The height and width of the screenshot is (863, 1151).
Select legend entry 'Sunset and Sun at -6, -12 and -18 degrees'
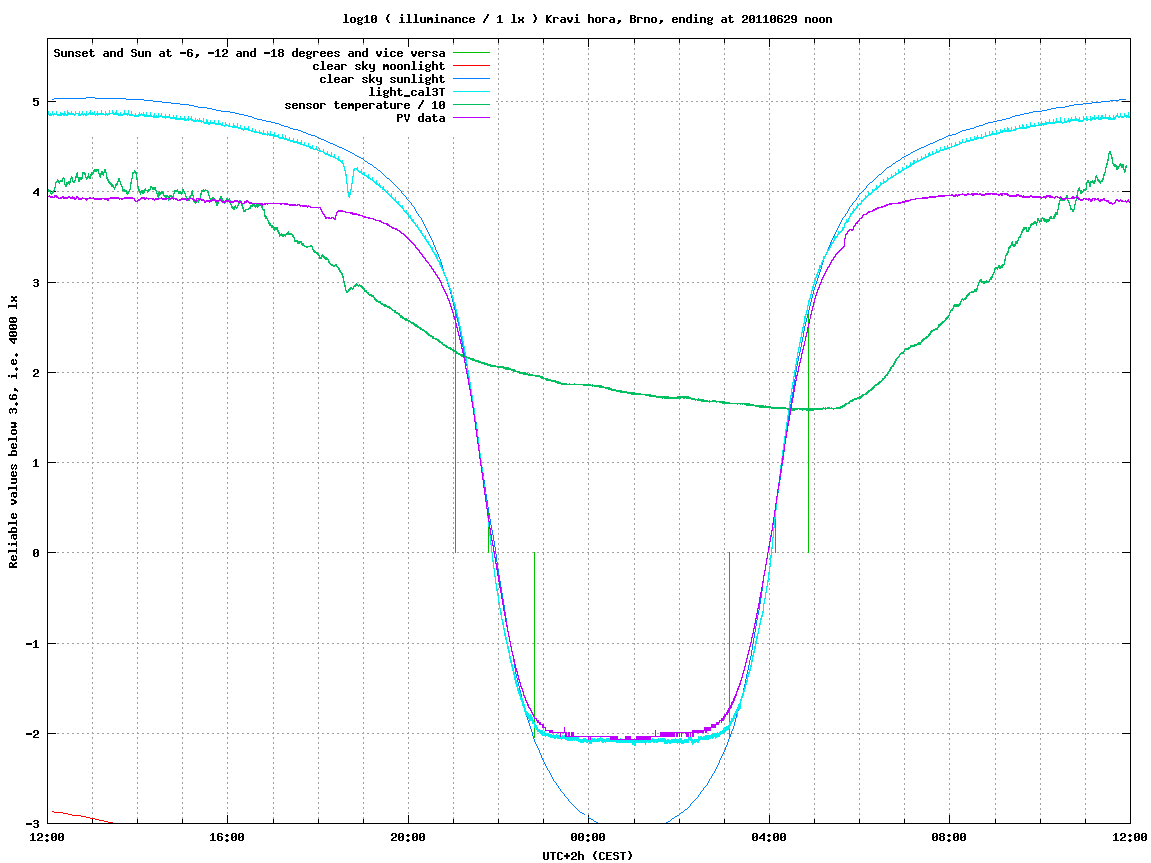[250, 53]
